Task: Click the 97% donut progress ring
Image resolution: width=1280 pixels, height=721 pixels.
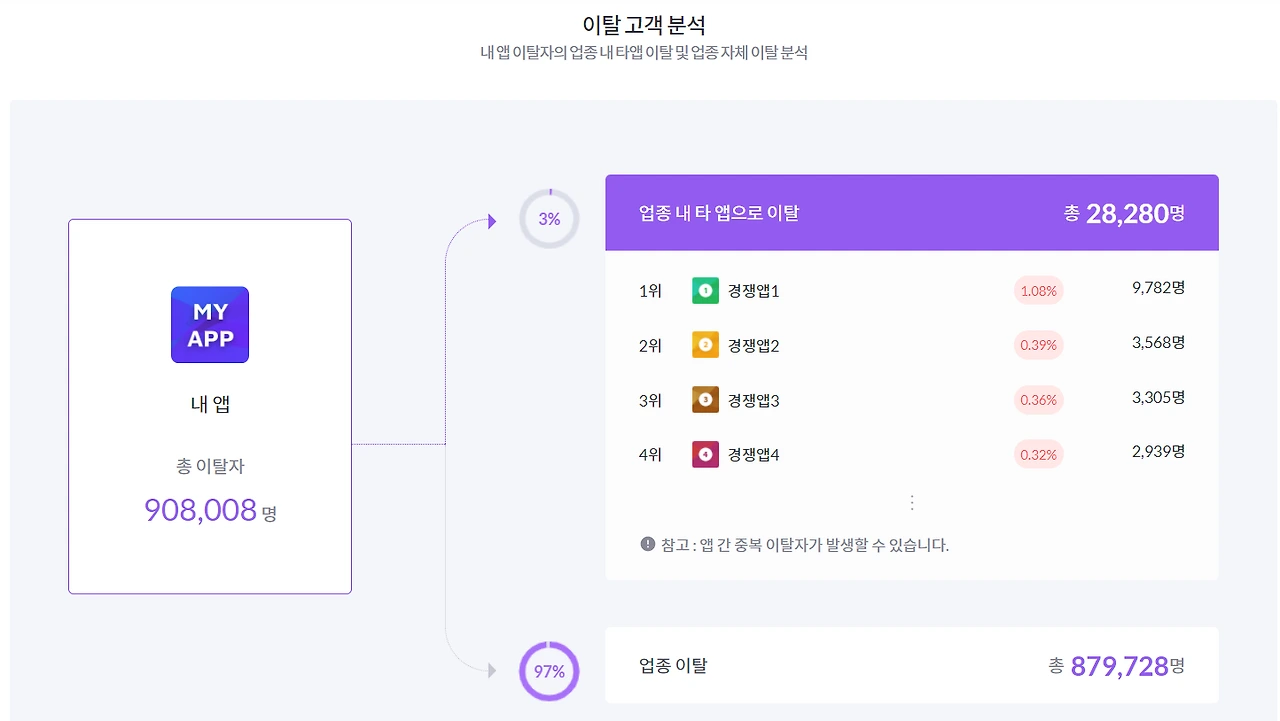Action: 548,671
